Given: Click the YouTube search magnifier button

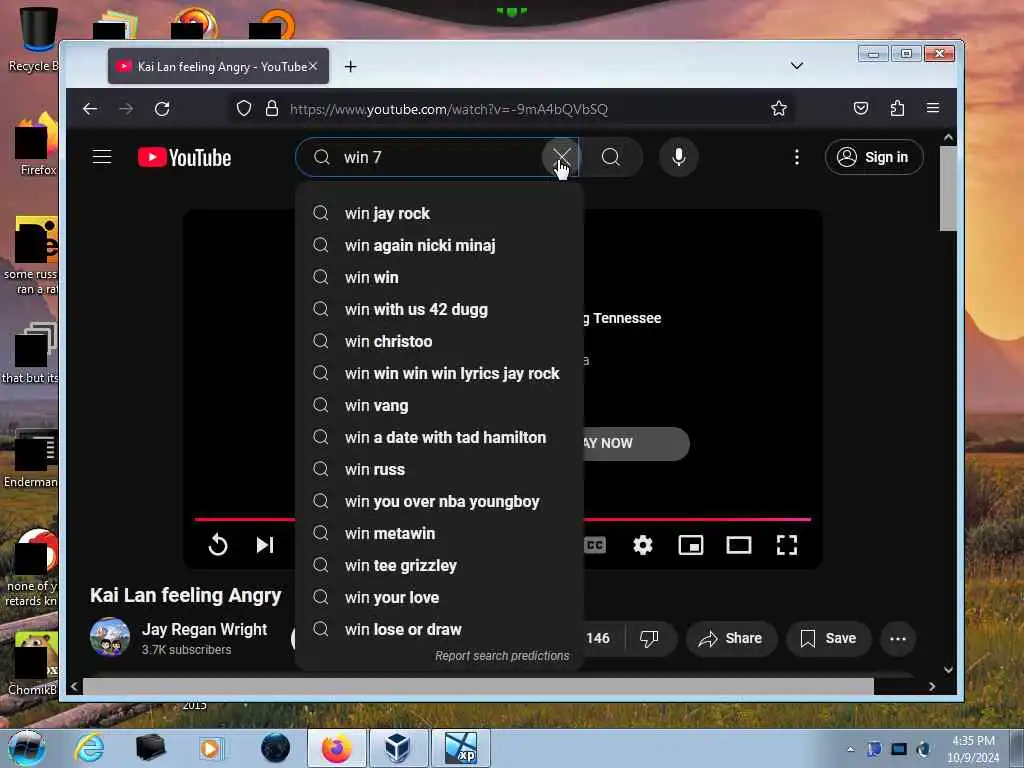Looking at the screenshot, I should (611, 157).
